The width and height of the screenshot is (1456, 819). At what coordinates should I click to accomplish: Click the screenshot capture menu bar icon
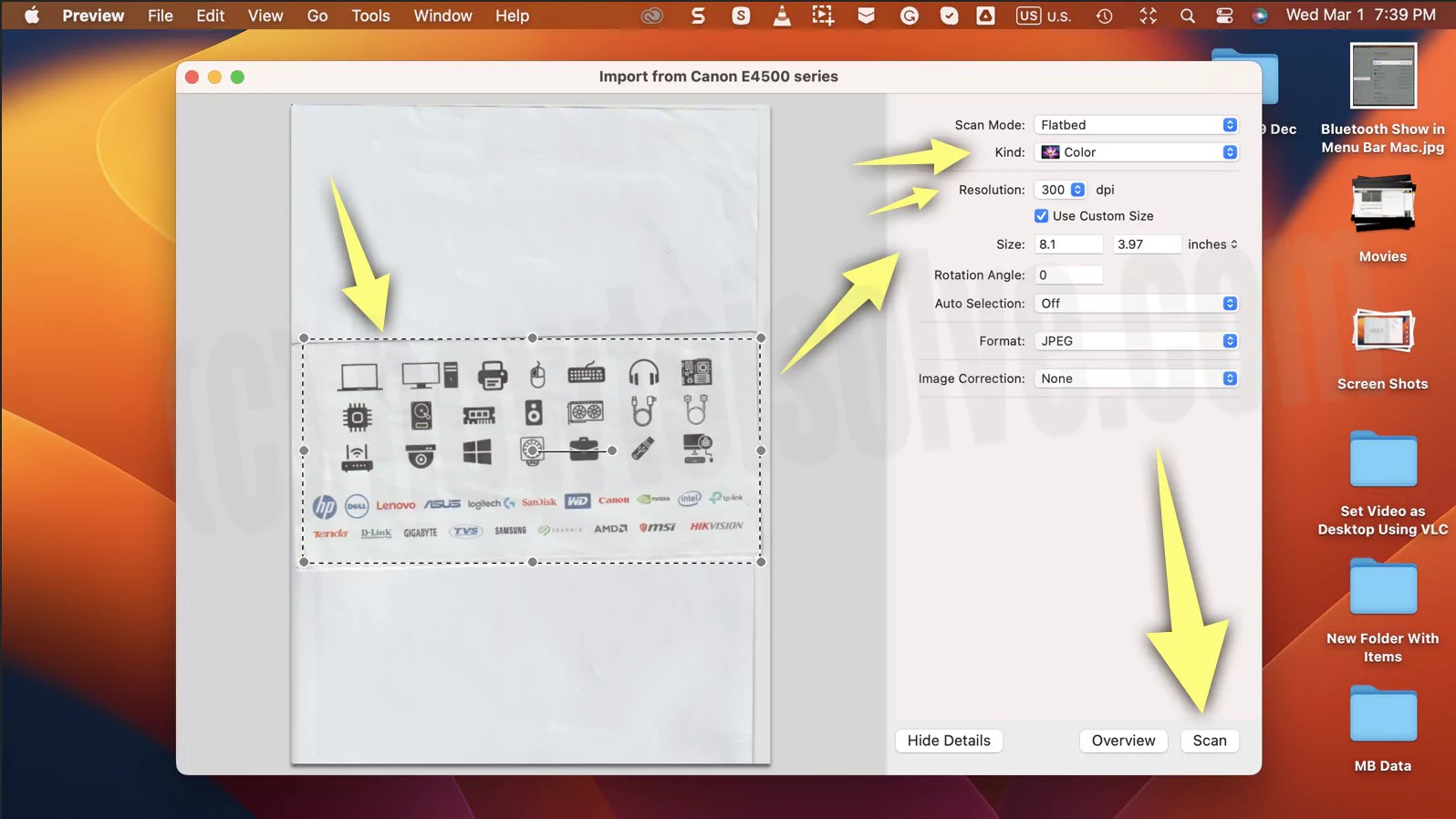[x=823, y=16]
